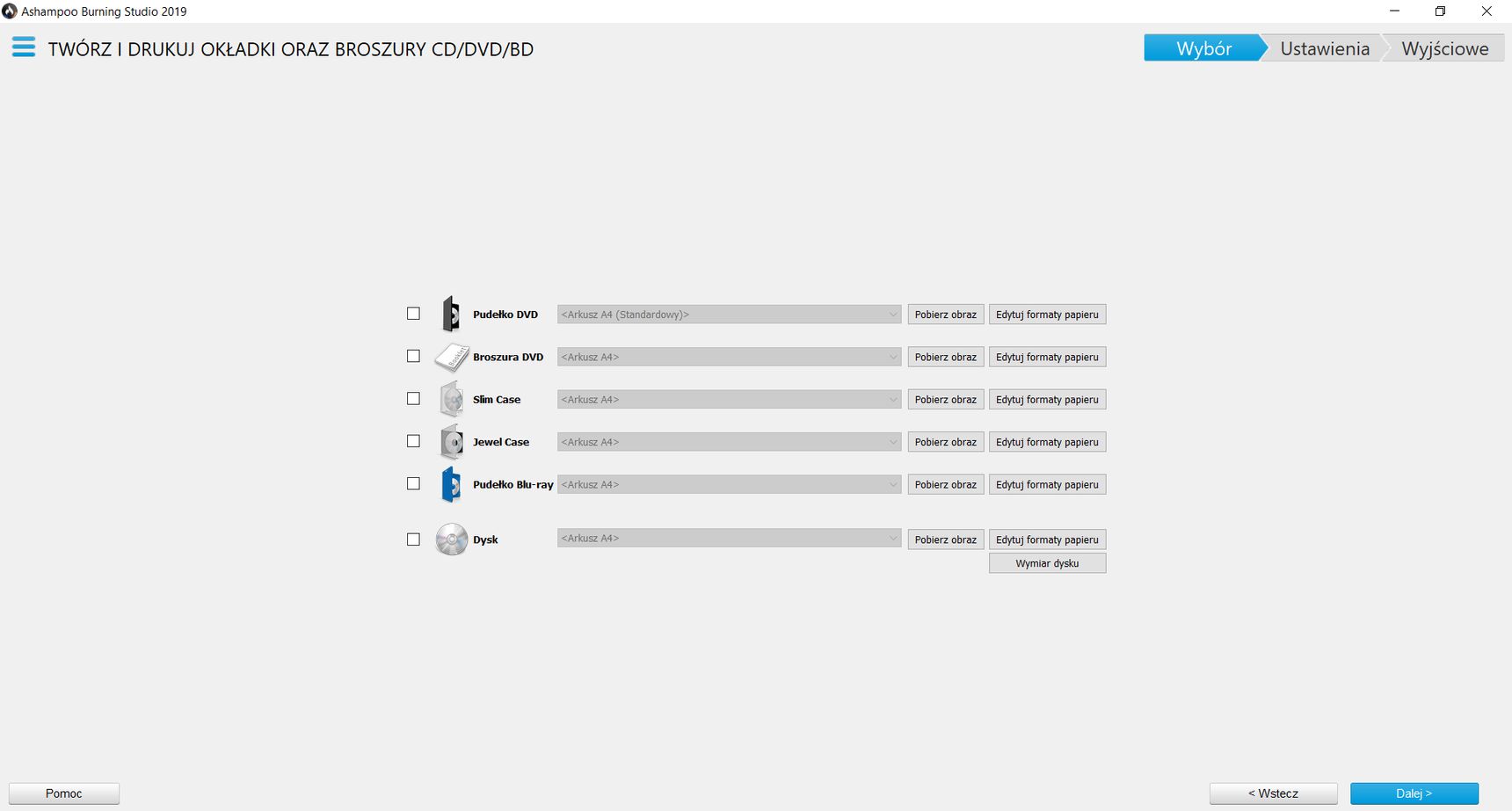Screen dimensions: 1512x811
Task: Go to the Ustawienia step tab
Action: [1325, 48]
